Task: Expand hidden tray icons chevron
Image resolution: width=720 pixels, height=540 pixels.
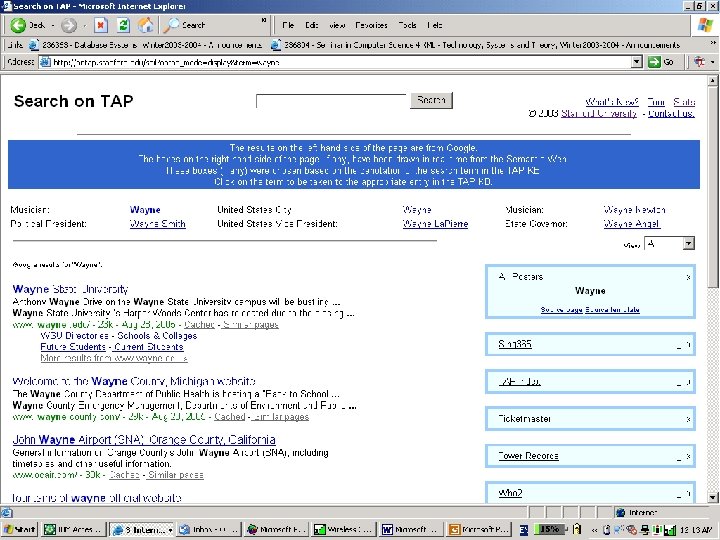Action: click(594, 530)
